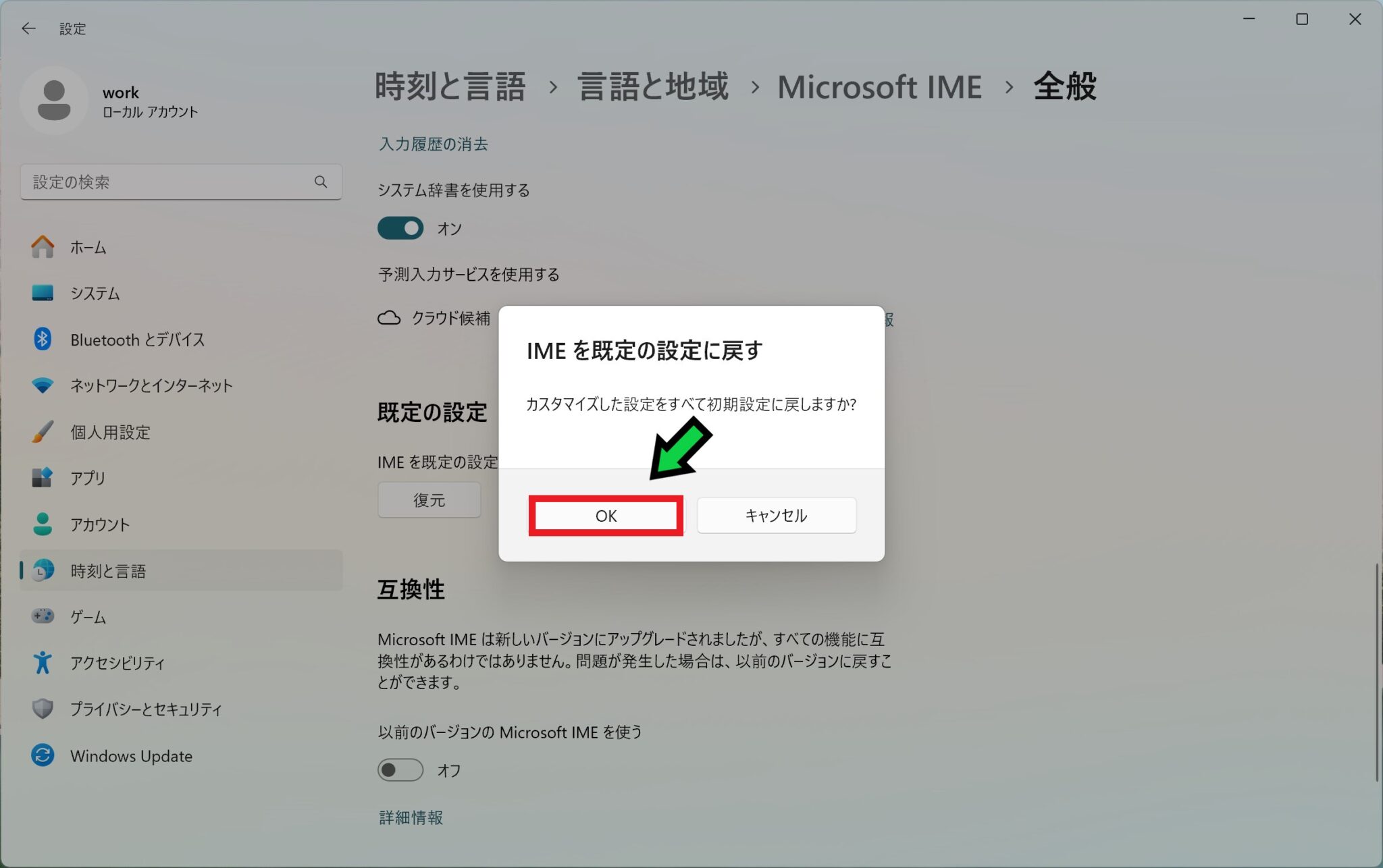Viewport: 1383px width, 868px height.
Task: Confirm the dialog with OK
Action: click(x=606, y=515)
